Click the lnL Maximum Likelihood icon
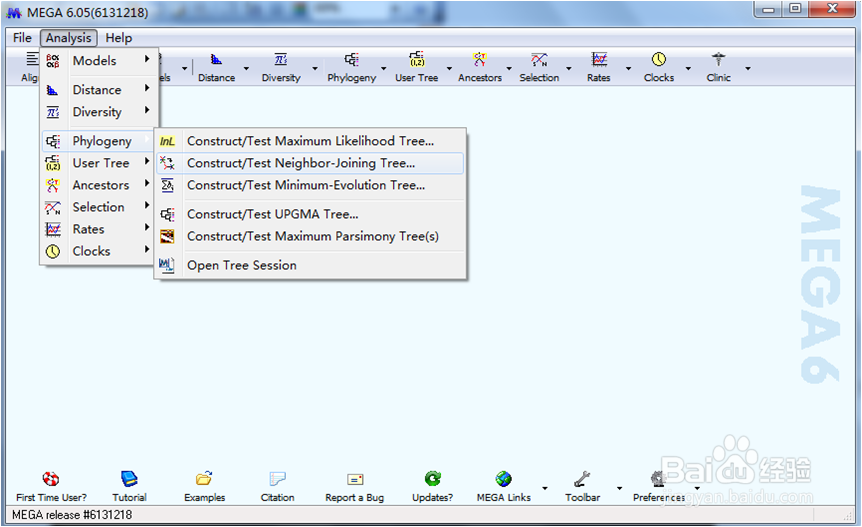862x527 pixels. (167, 141)
